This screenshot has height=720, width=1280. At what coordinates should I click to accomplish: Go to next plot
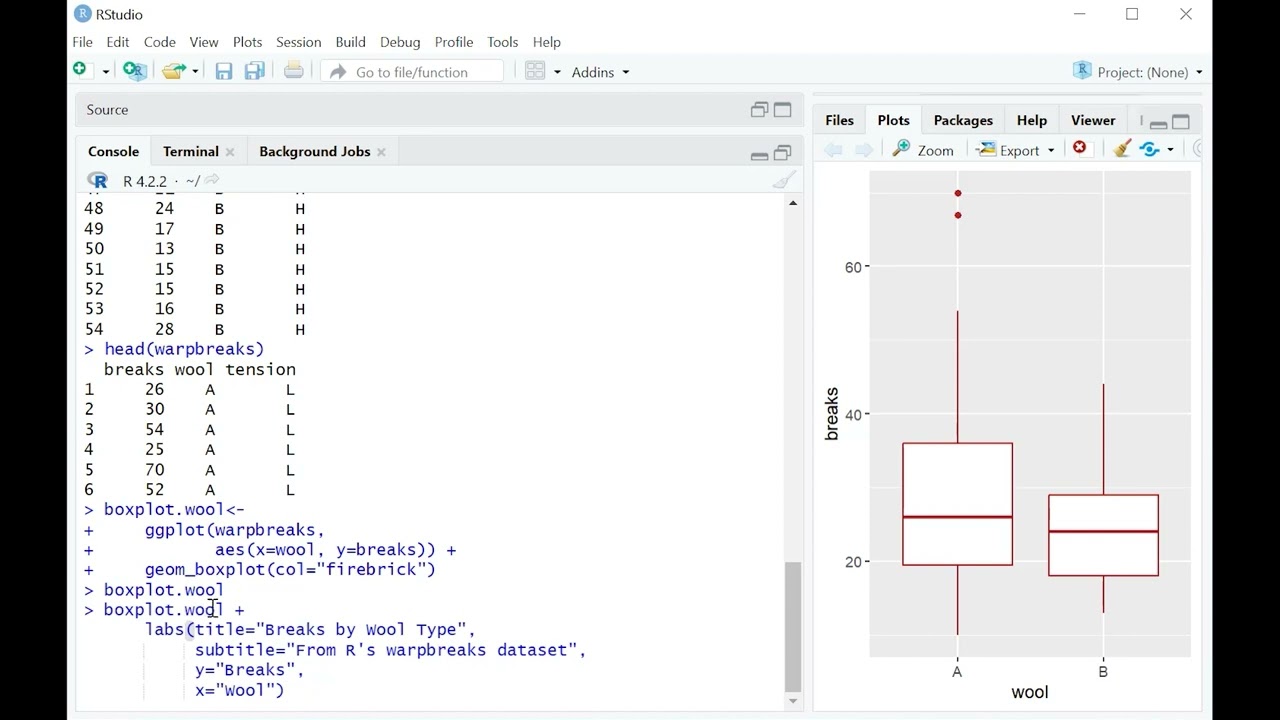tap(864, 150)
